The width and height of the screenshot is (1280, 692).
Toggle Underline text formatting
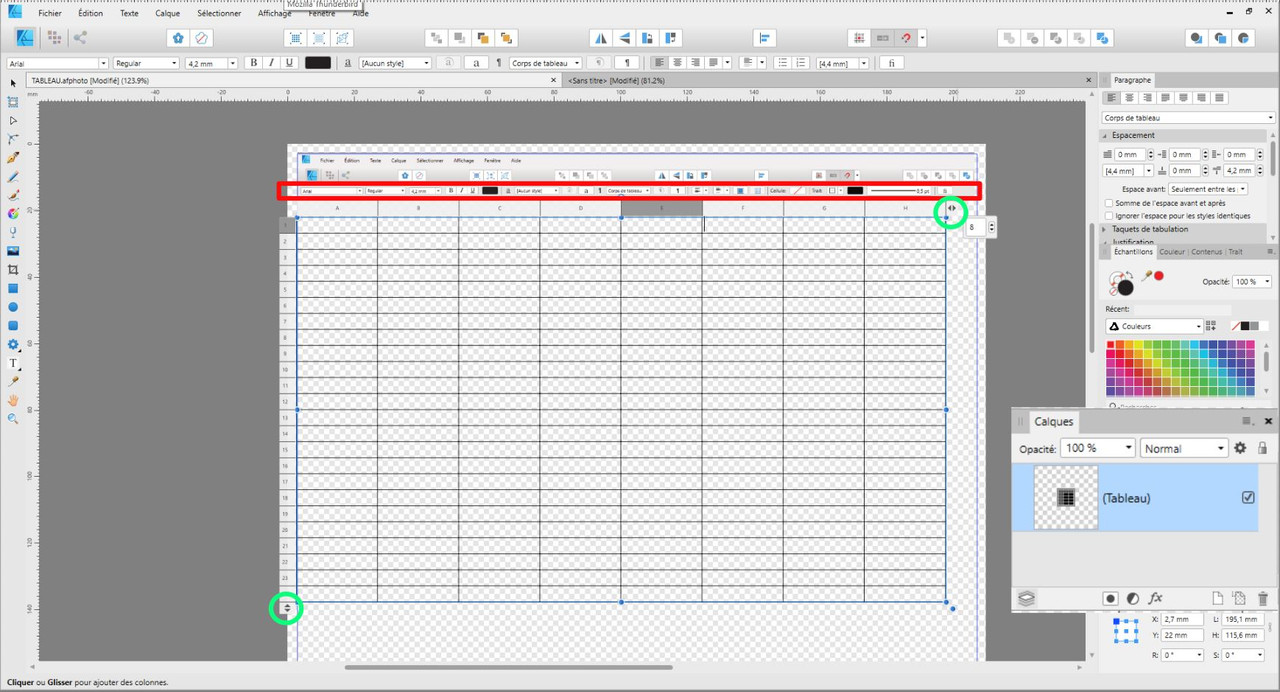pos(289,63)
